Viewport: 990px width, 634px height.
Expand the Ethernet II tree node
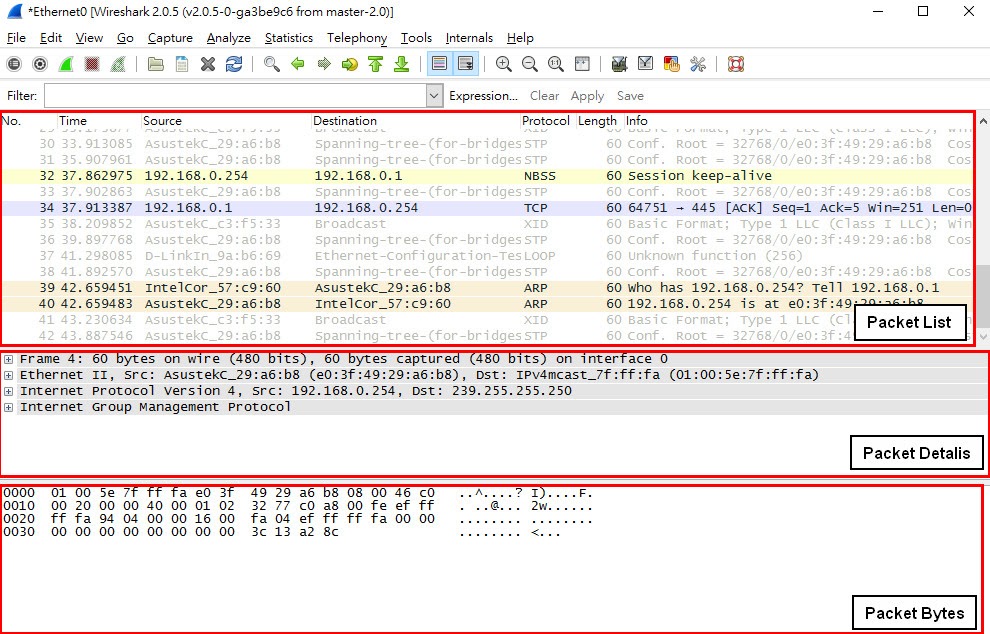[x=8, y=375]
